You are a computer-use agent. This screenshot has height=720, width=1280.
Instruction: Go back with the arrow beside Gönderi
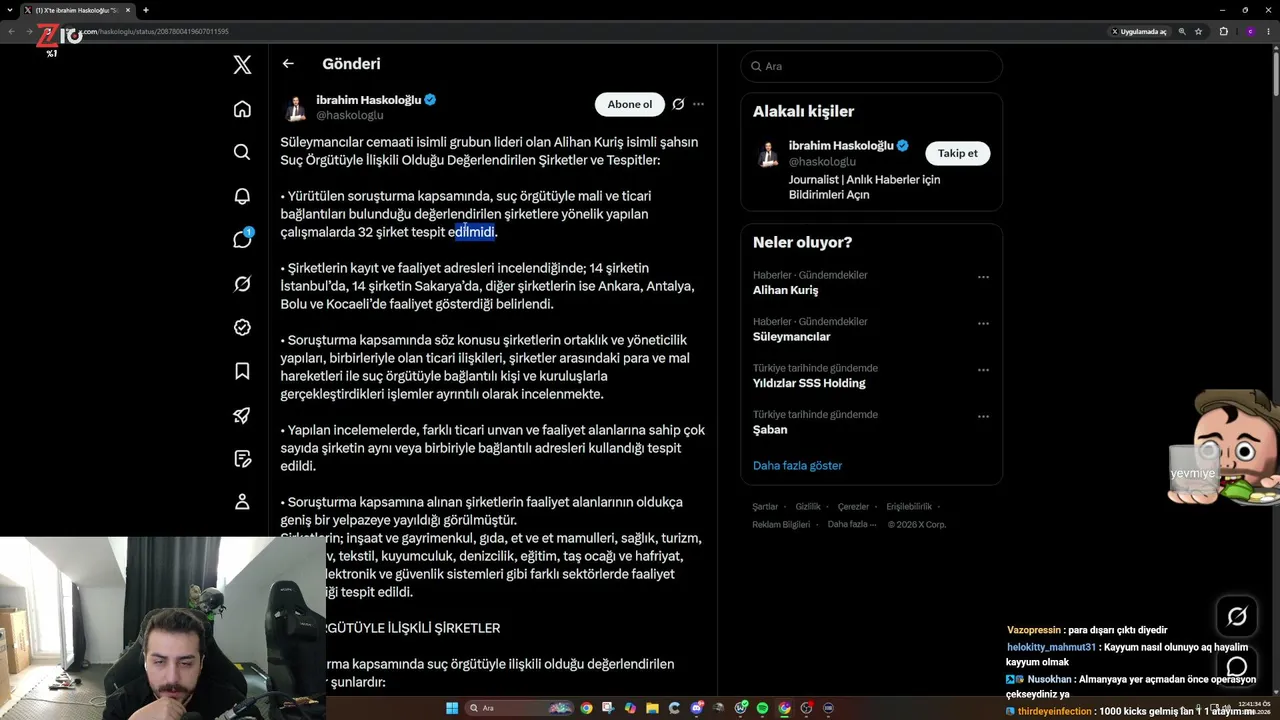[x=288, y=64]
